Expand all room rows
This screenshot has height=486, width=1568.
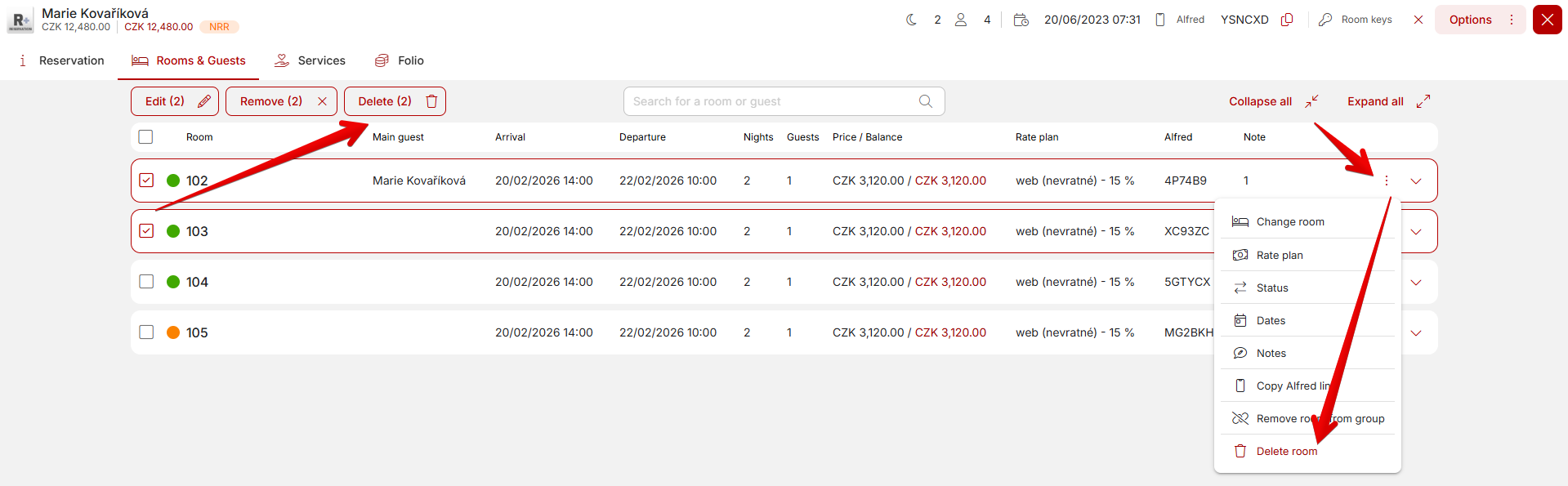click(x=1387, y=101)
